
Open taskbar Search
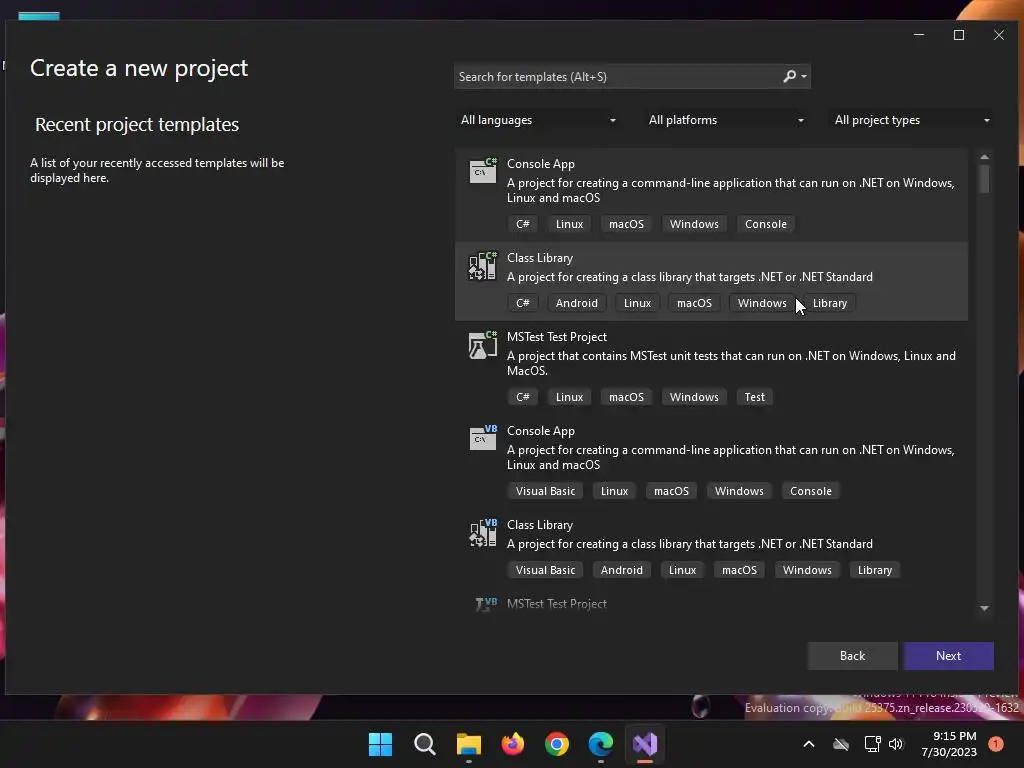[424, 744]
